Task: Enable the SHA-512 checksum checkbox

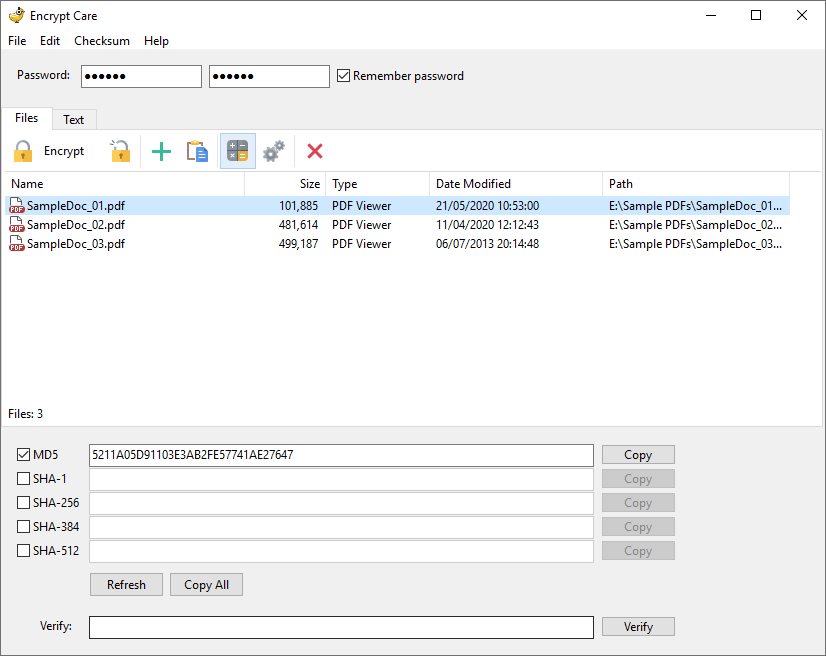Action: click(23, 550)
